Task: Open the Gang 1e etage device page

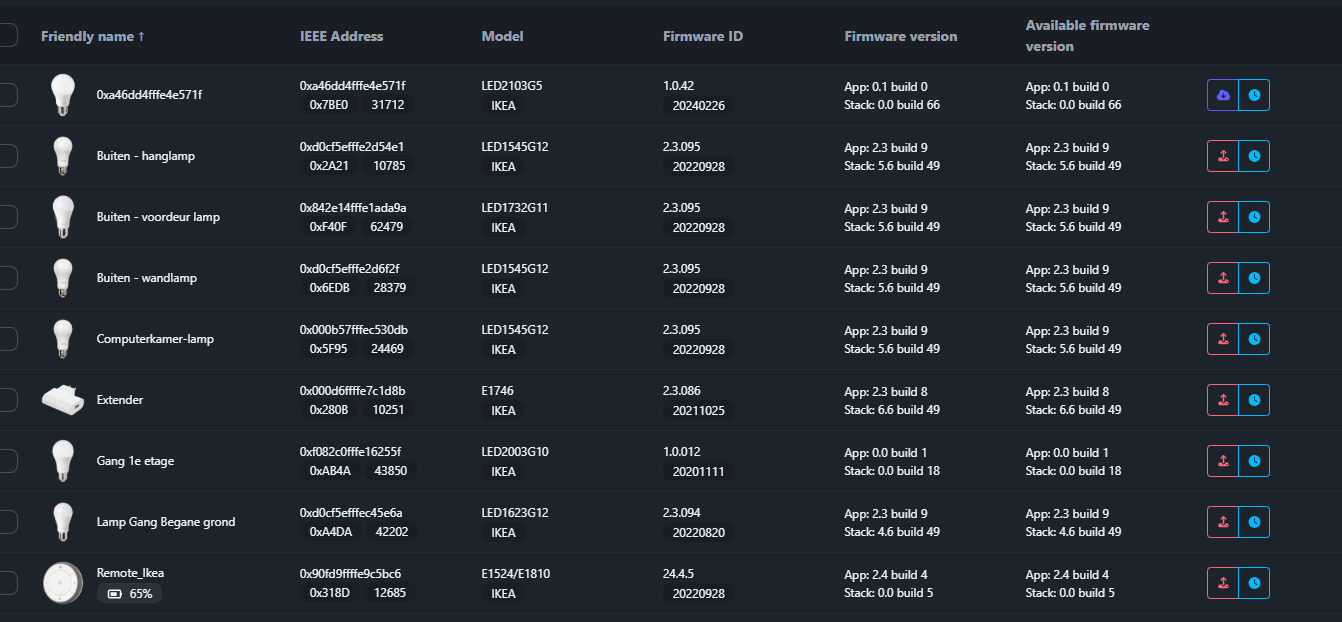Action: (x=135, y=461)
